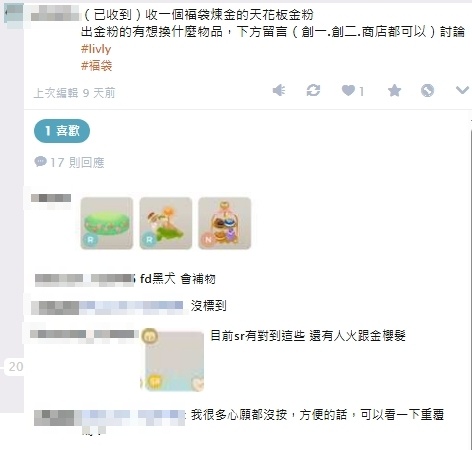The height and width of the screenshot is (450, 472).
Task: Click the globe privacy icon
Action: coord(427,90)
